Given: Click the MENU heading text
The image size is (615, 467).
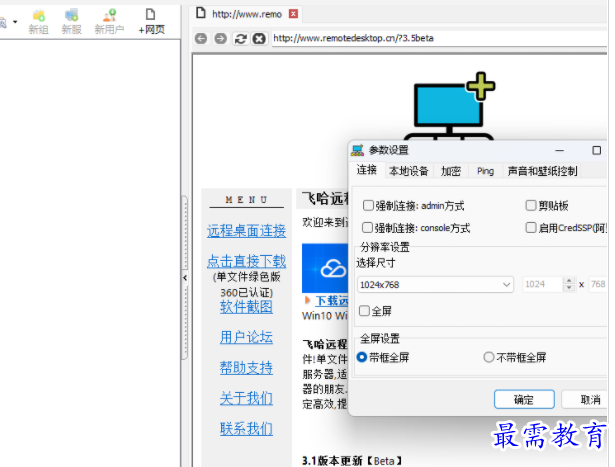Looking at the screenshot, I should (x=246, y=200).
